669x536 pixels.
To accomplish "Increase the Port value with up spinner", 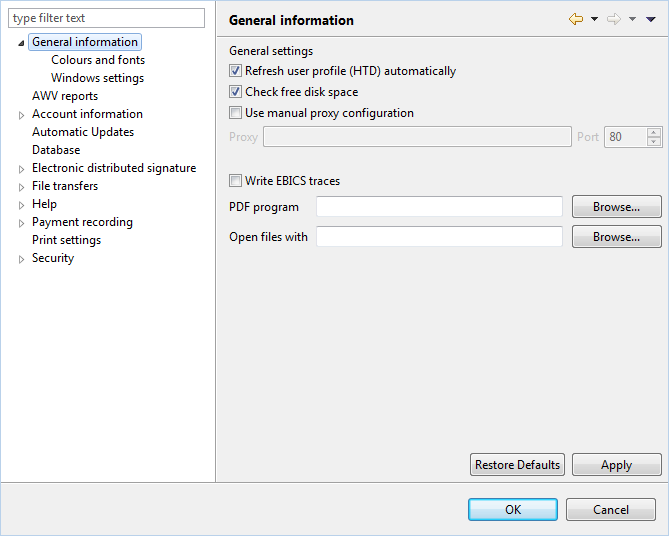I will tap(654, 132).
